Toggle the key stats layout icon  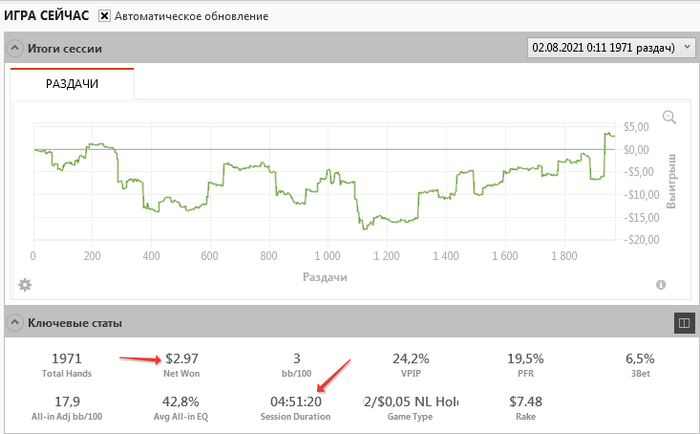[x=684, y=323]
